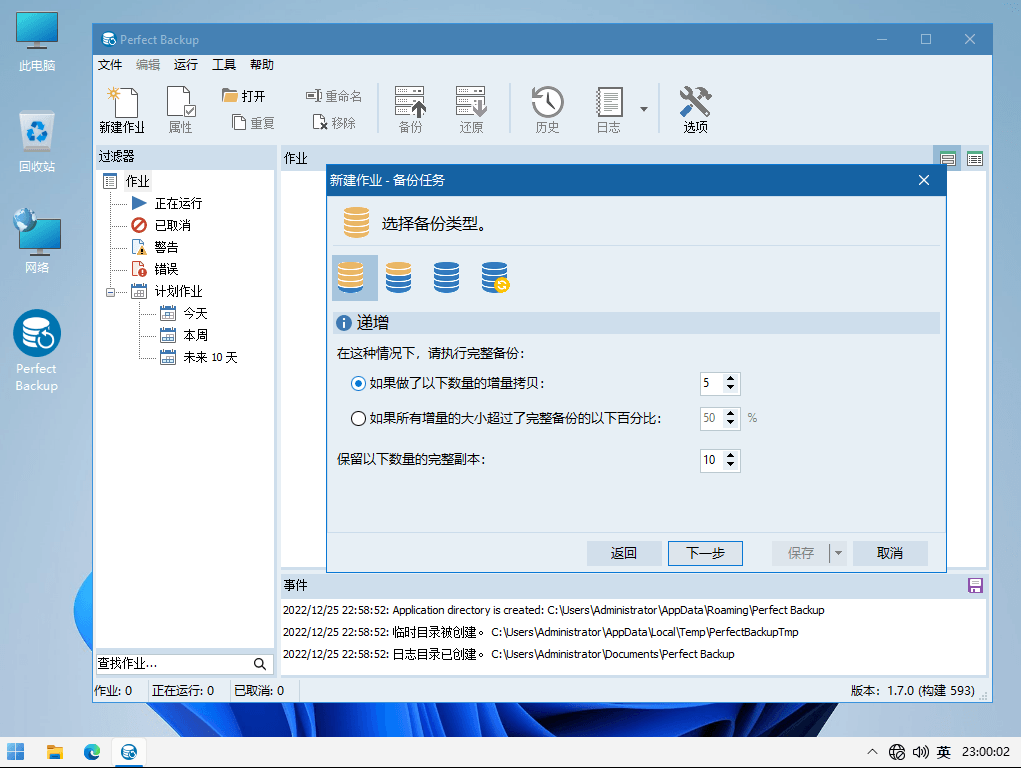Viewport: 1021px width, 768px height.
Task: Click the 查找作业 search input field
Action: [173, 664]
